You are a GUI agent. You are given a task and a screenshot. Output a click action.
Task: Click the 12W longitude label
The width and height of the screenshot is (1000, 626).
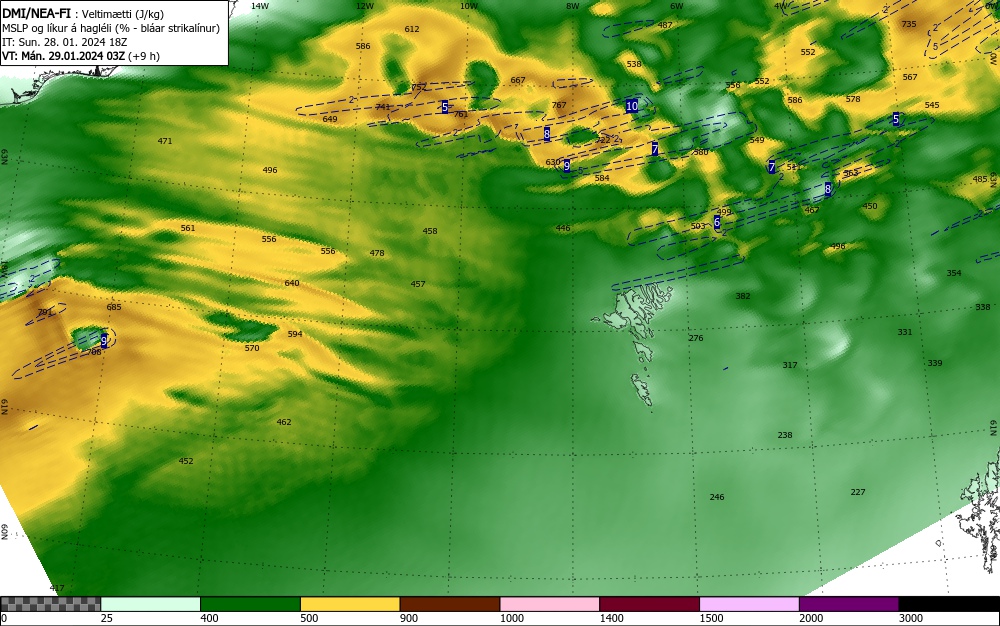pos(365,6)
